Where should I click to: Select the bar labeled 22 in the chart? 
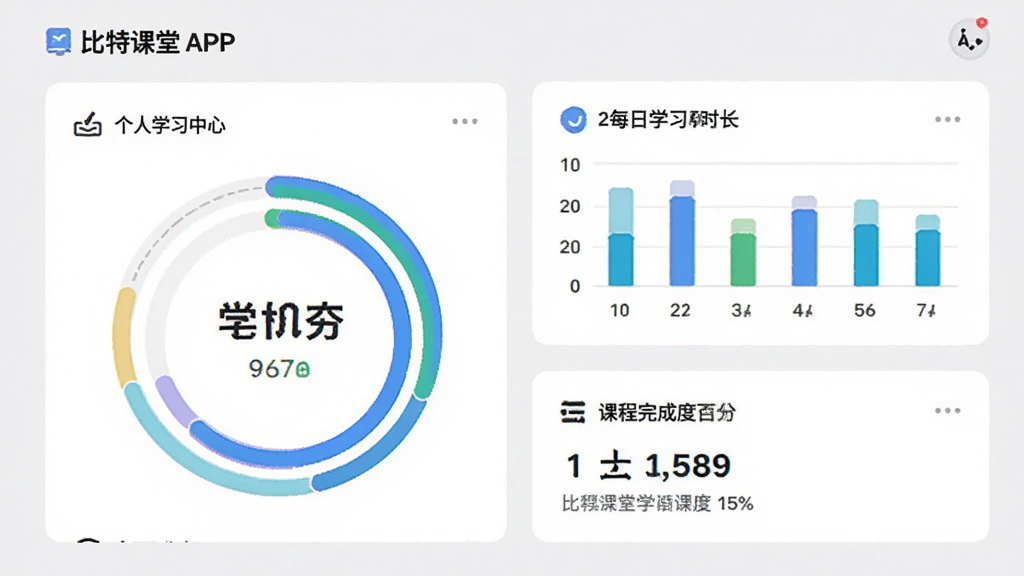682,233
